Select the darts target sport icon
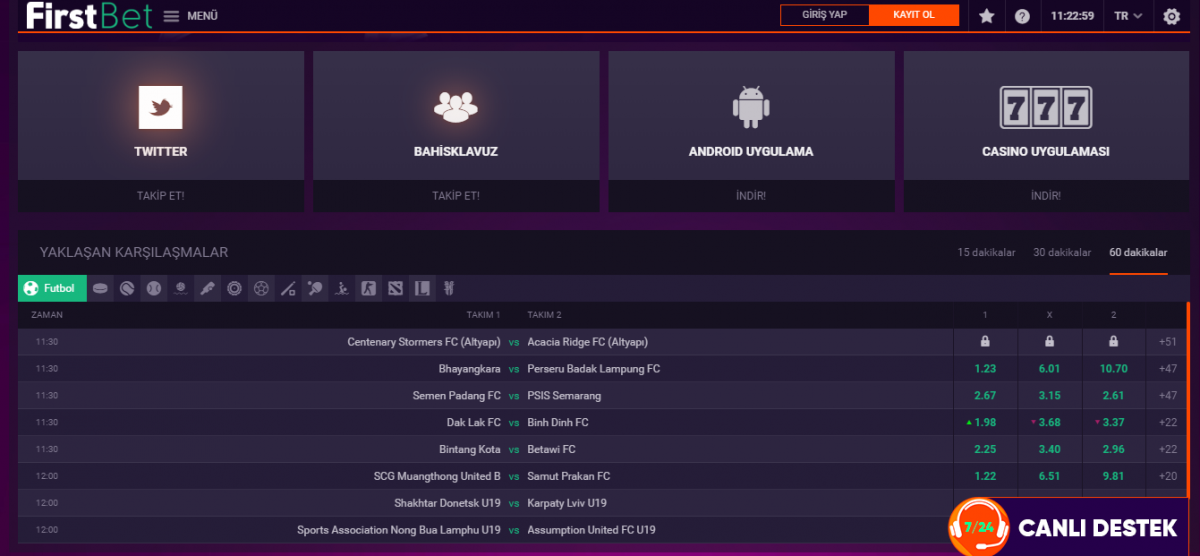 click(235, 288)
